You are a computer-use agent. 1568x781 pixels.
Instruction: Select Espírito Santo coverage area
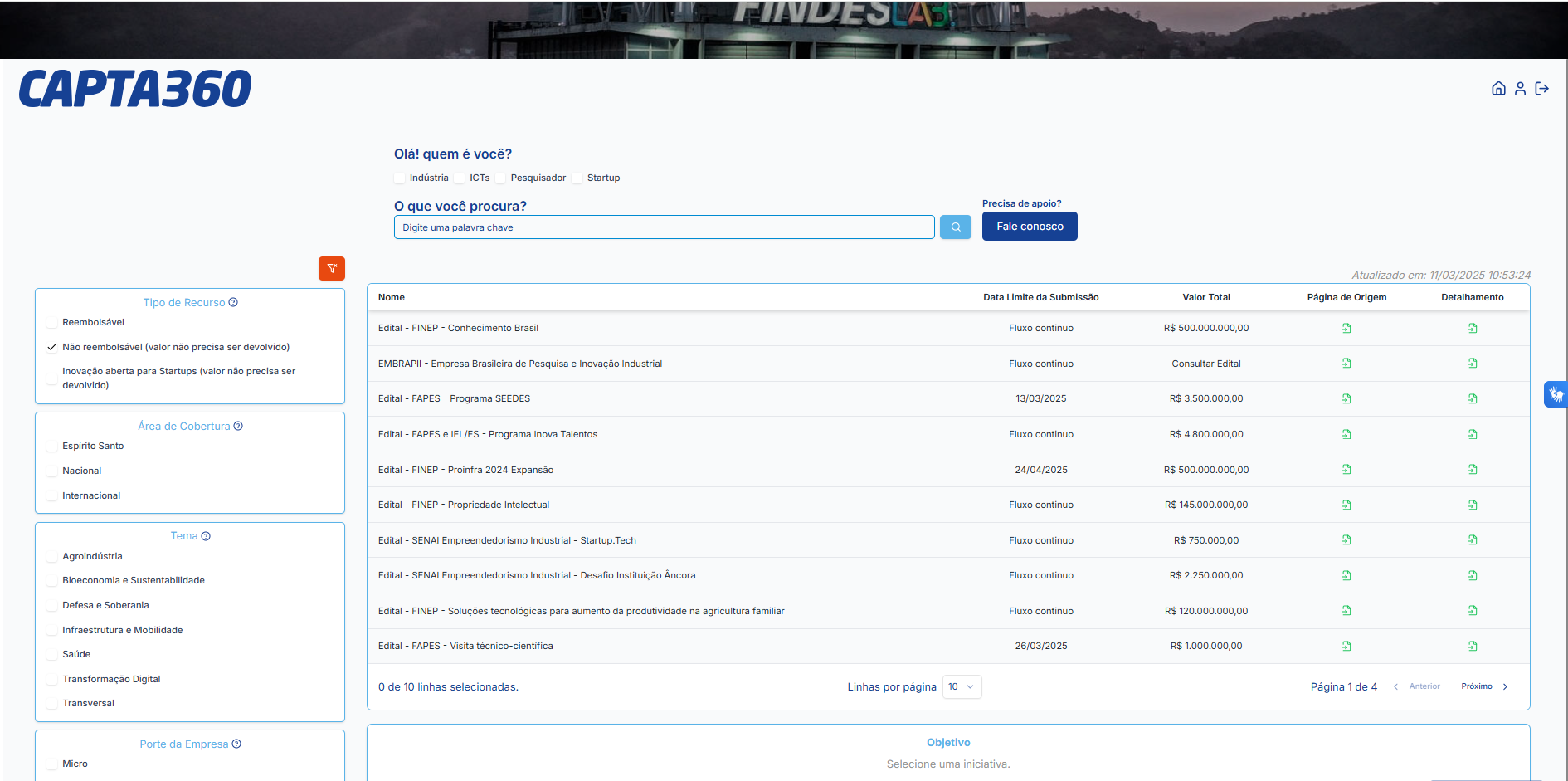(52, 446)
